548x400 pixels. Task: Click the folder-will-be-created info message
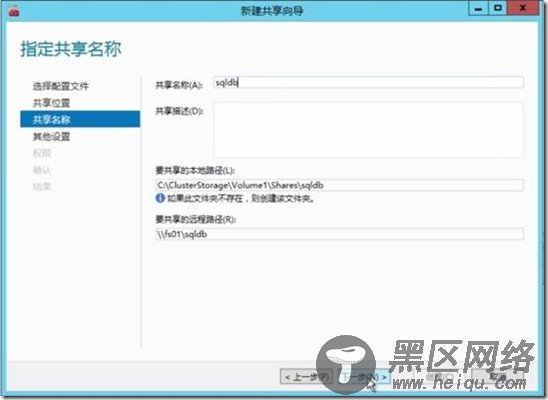(241, 199)
